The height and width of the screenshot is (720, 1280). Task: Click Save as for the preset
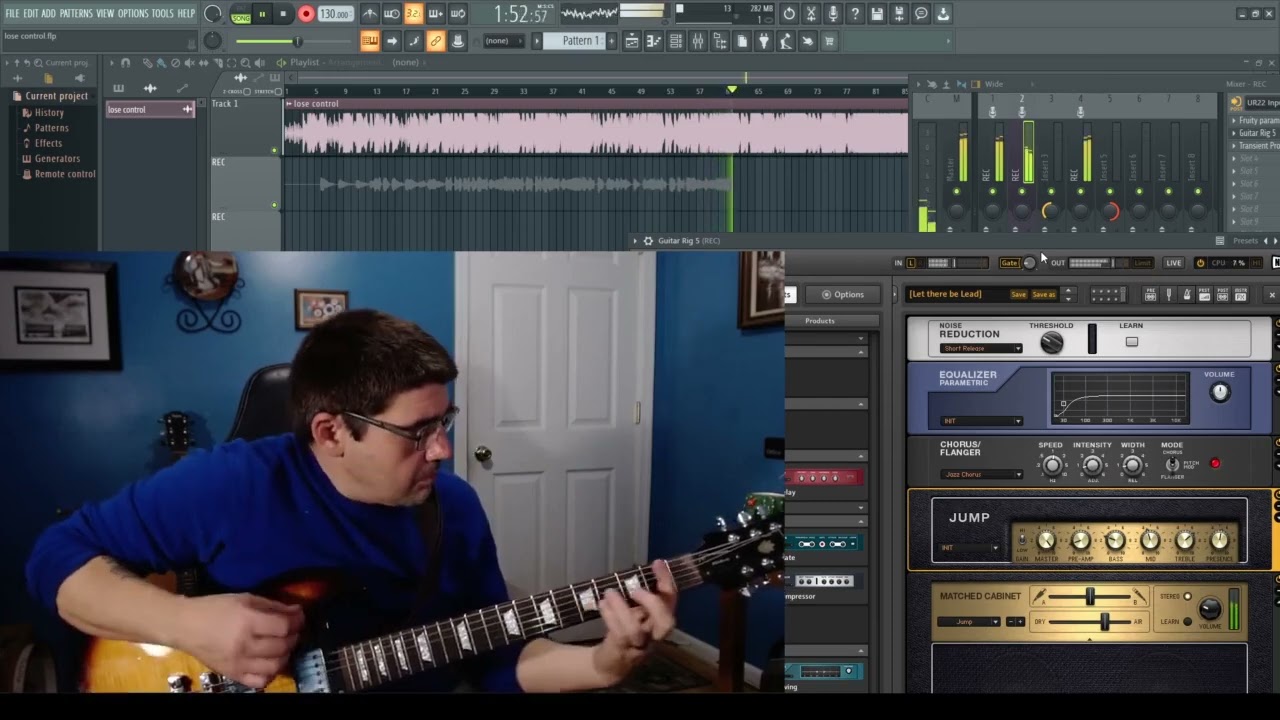pyautogui.click(x=1043, y=295)
